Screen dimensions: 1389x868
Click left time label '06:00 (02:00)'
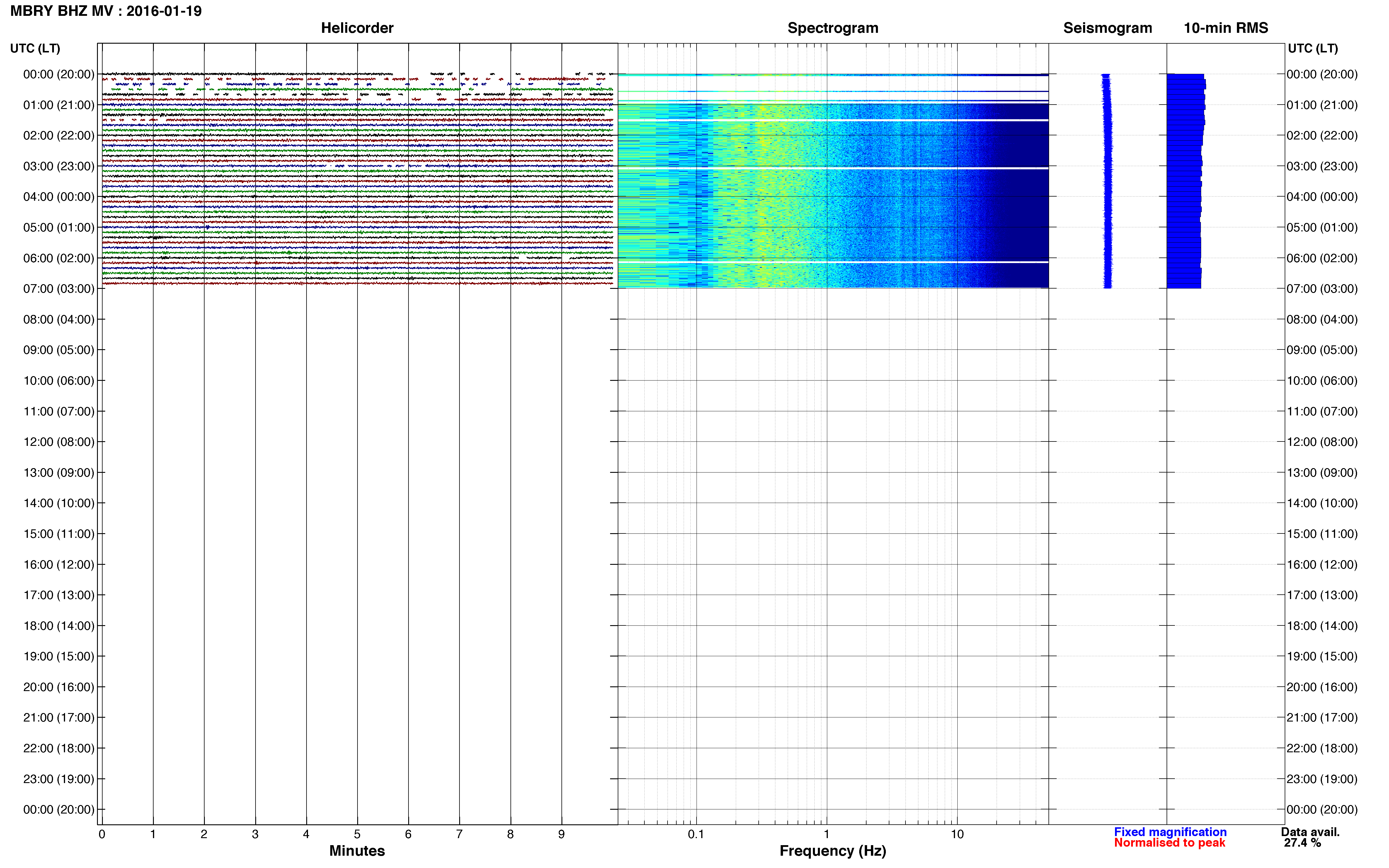[x=59, y=258]
